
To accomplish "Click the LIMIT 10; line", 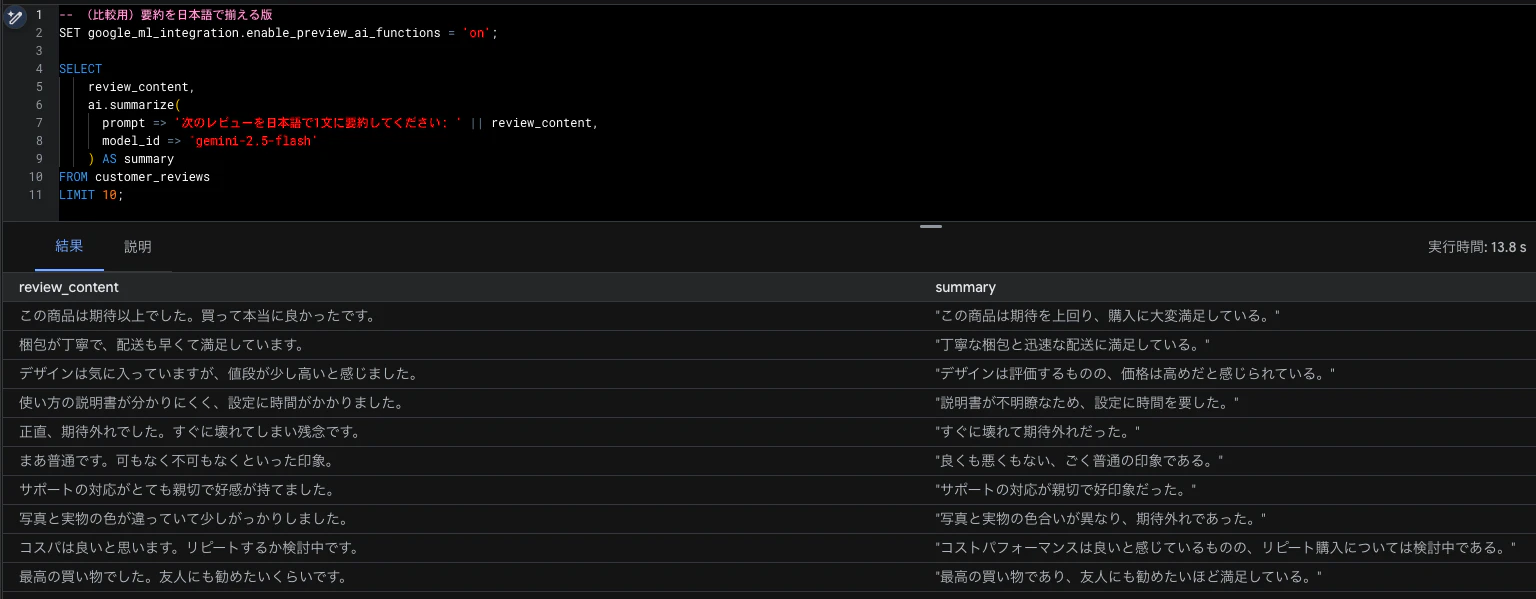I will coord(91,195).
